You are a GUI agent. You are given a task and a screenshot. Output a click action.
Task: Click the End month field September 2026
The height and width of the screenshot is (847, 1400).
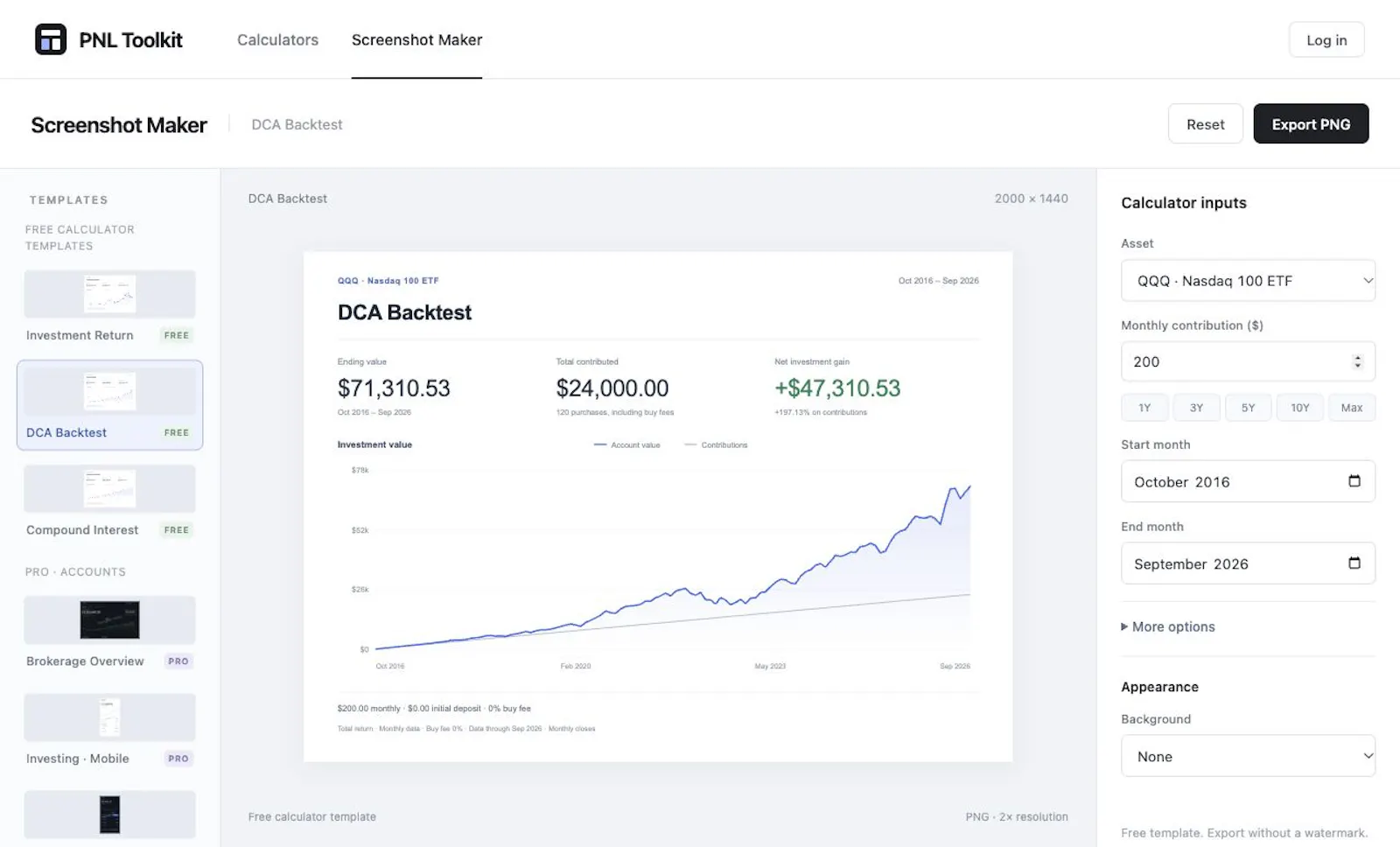click(x=1248, y=563)
